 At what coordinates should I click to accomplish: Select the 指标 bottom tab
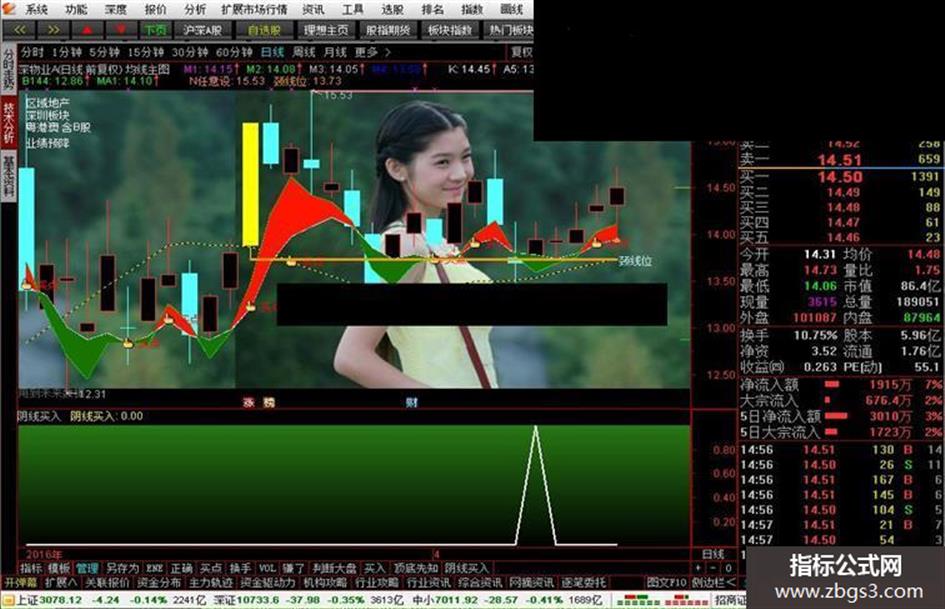tap(30, 568)
